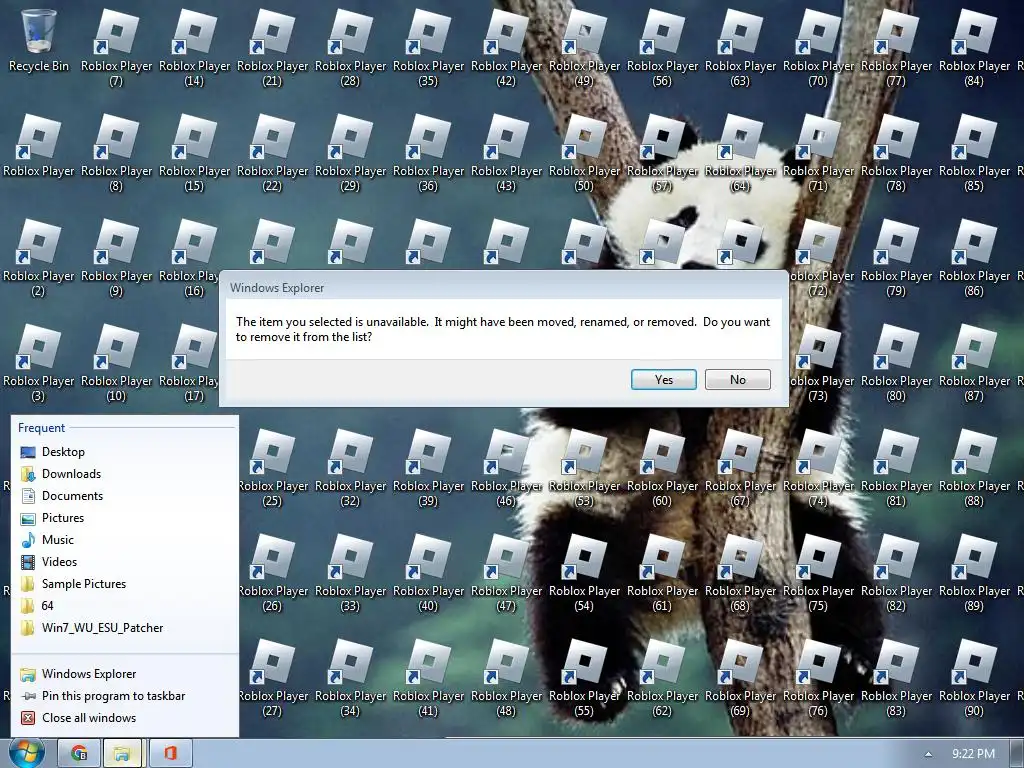Select Roblox Player (14) shortcut

point(195,47)
